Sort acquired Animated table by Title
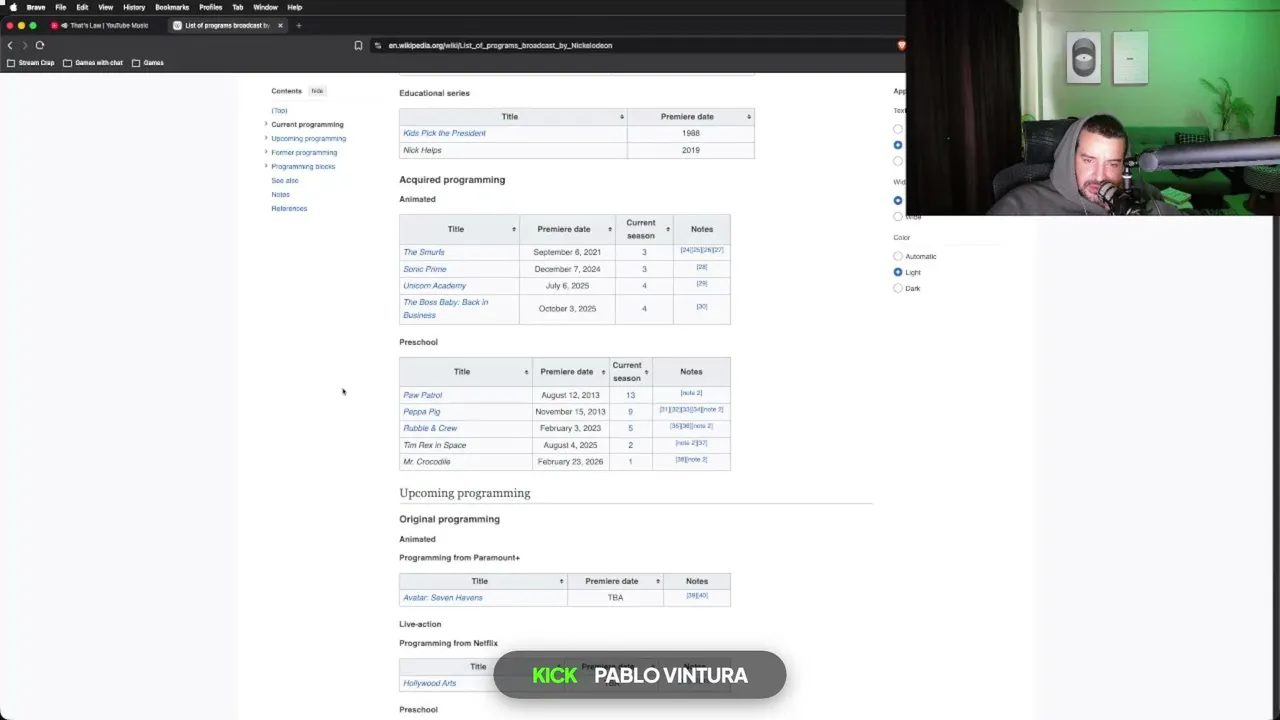Image resolution: width=1280 pixels, height=720 pixels. (514, 229)
